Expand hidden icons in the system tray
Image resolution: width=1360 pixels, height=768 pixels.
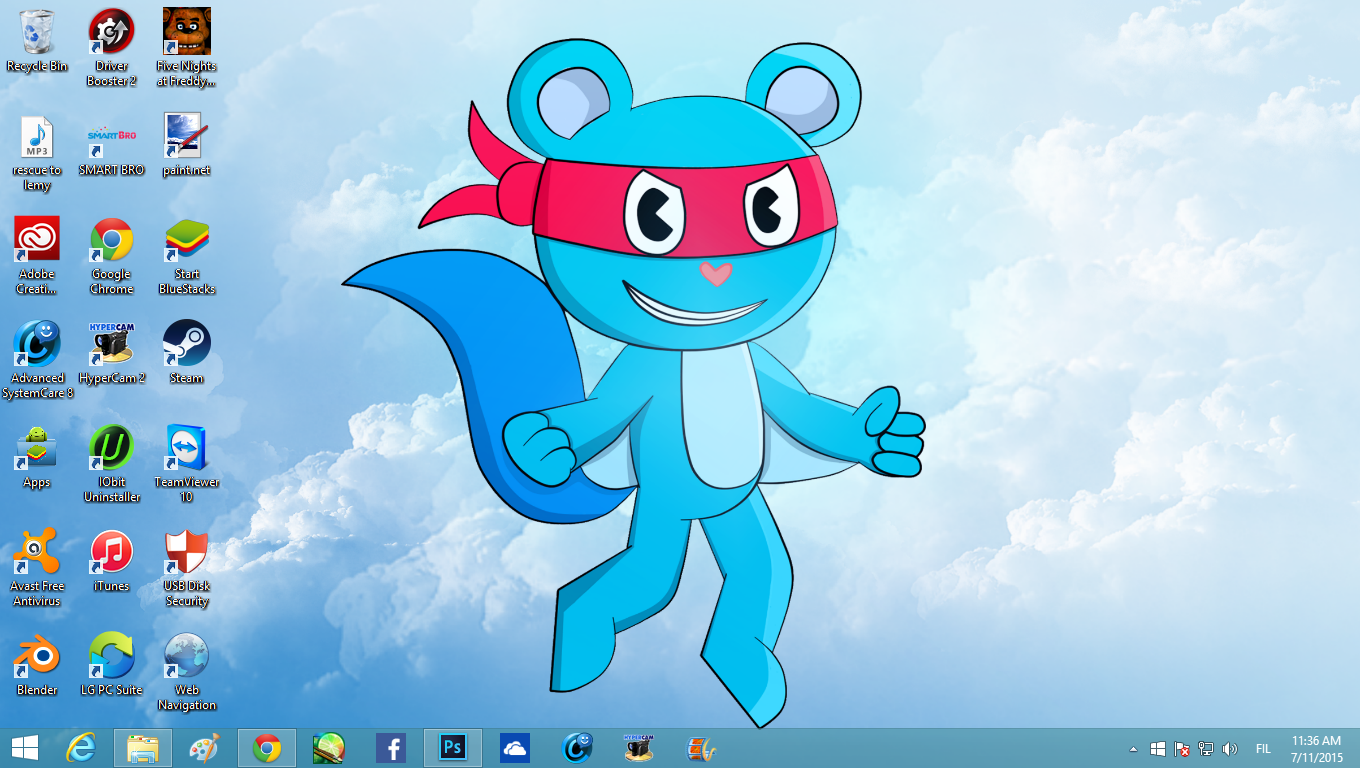click(1133, 747)
